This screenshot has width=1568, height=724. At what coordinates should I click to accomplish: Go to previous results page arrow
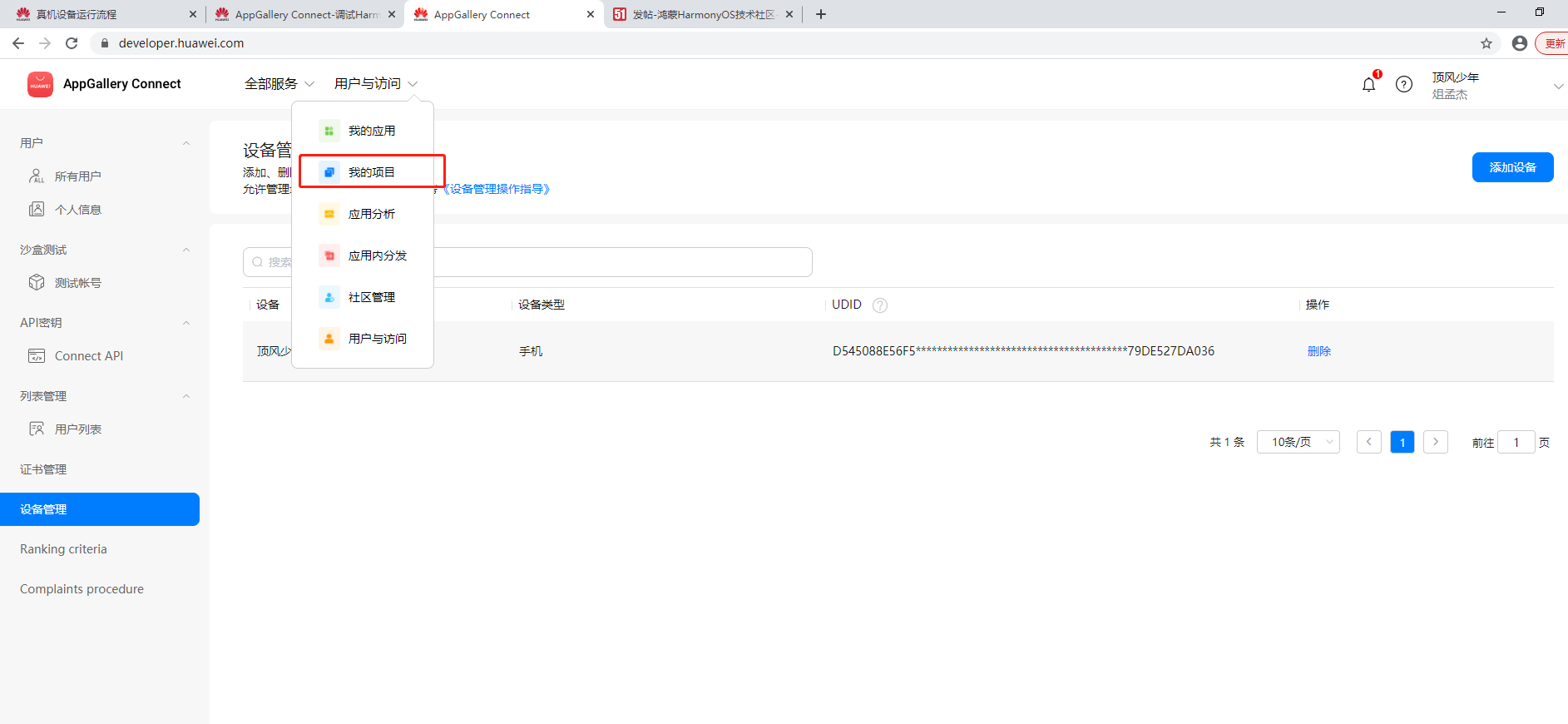[1369, 442]
